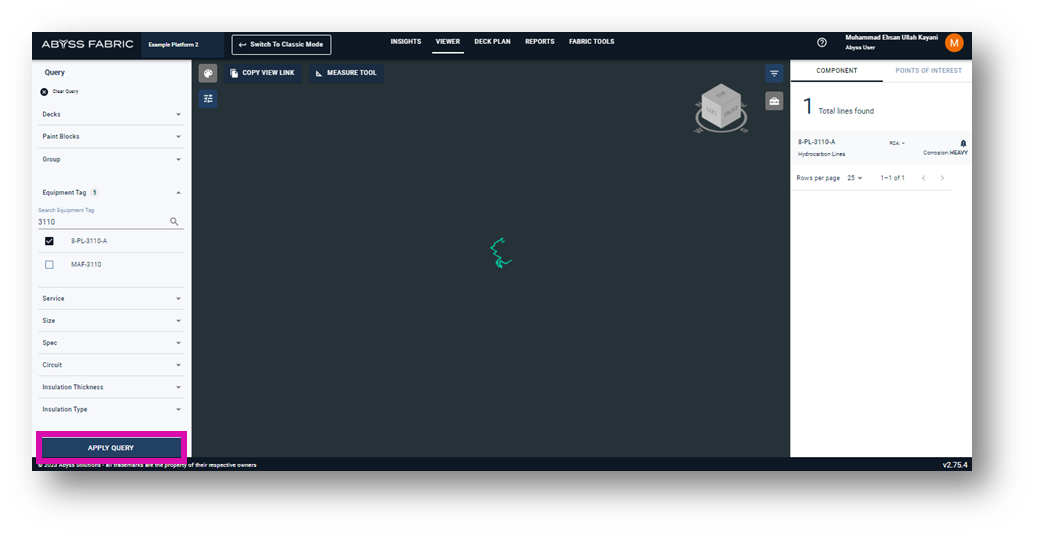Click the orange user avatar icon
1037x536 pixels.
click(x=954, y=43)
